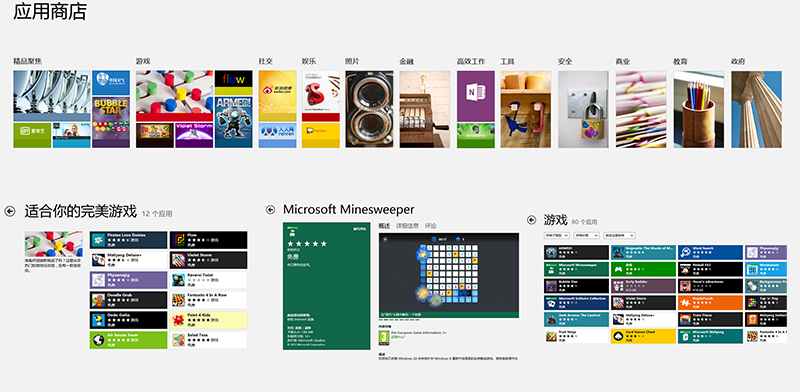Open the ARMED! robot game tile
This screenshot has height=392, width=800.
233,122
